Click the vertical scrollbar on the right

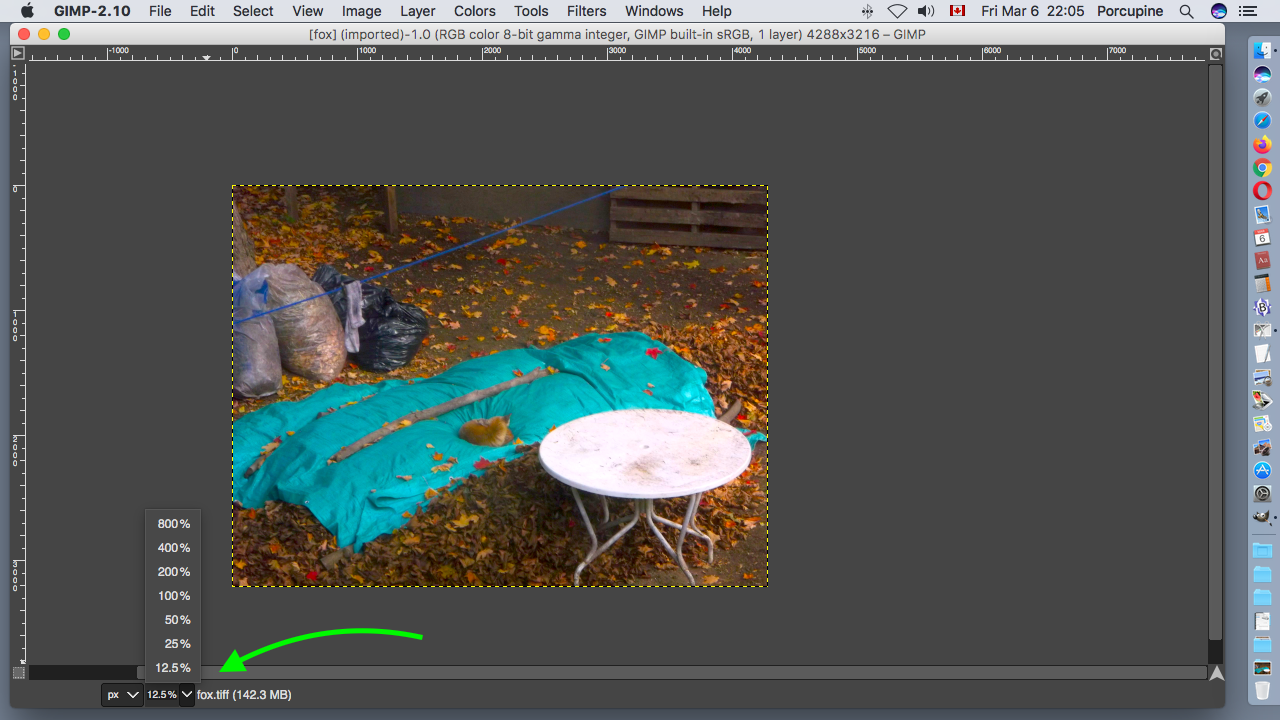point(1216,353)
